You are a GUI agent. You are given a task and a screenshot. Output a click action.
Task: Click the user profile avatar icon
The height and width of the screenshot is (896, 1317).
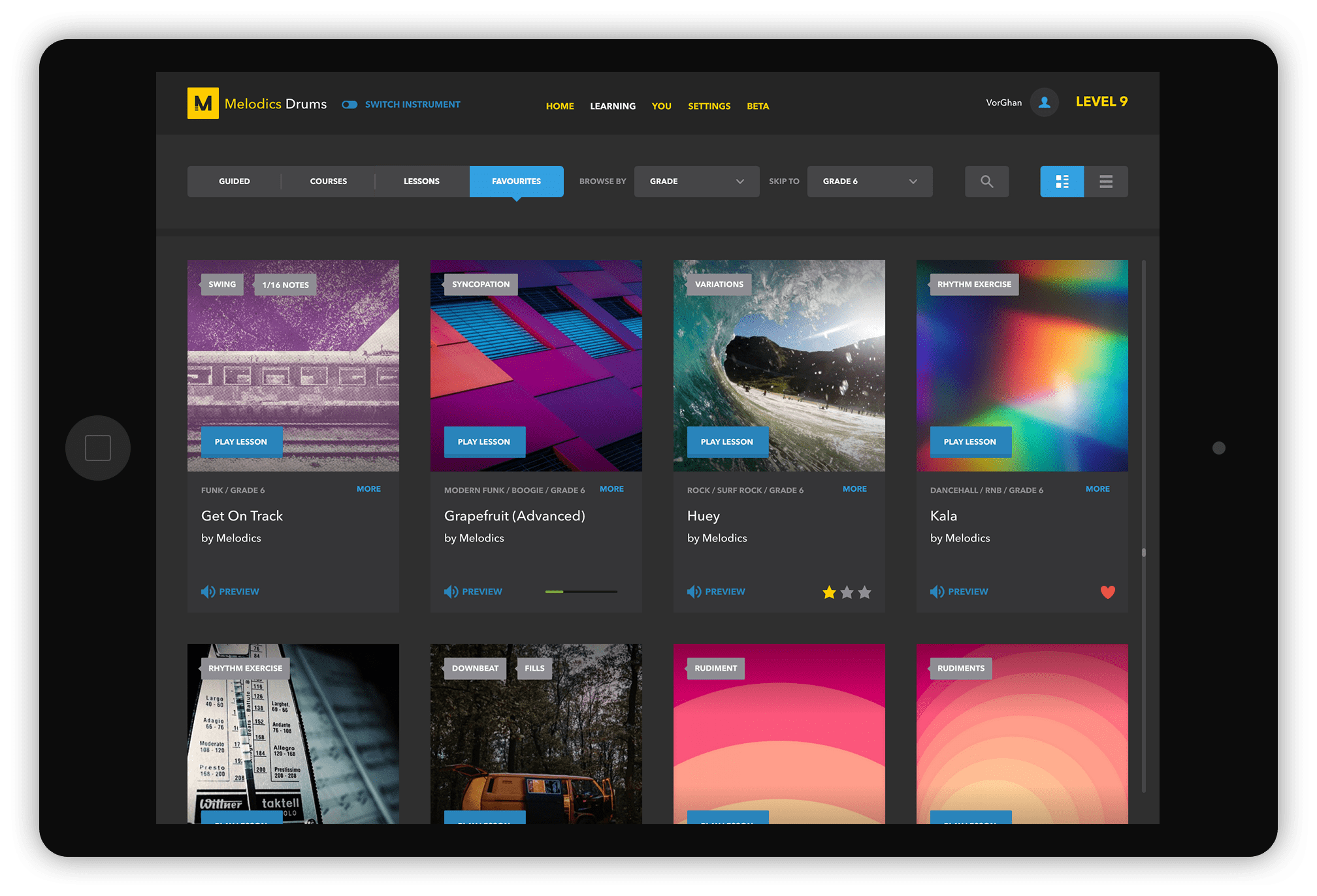pos(1044,103)
